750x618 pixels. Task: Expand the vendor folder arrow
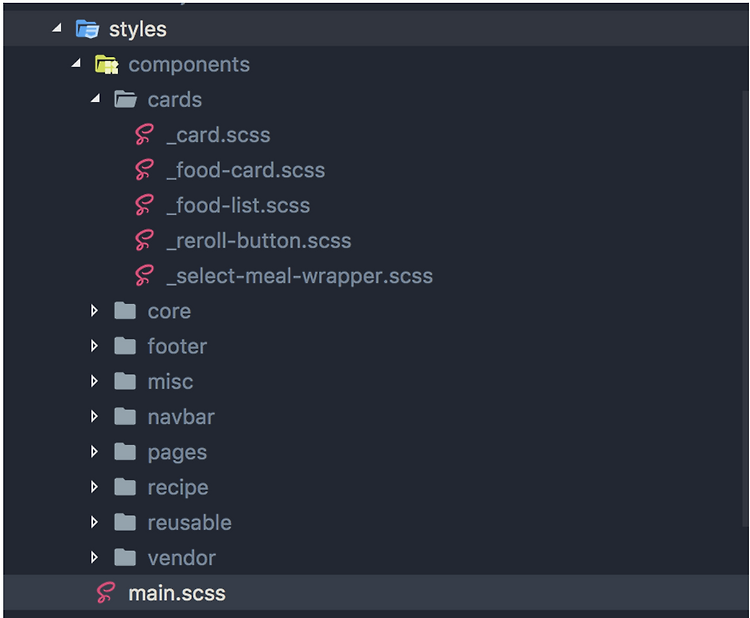[x=95, y=557]
